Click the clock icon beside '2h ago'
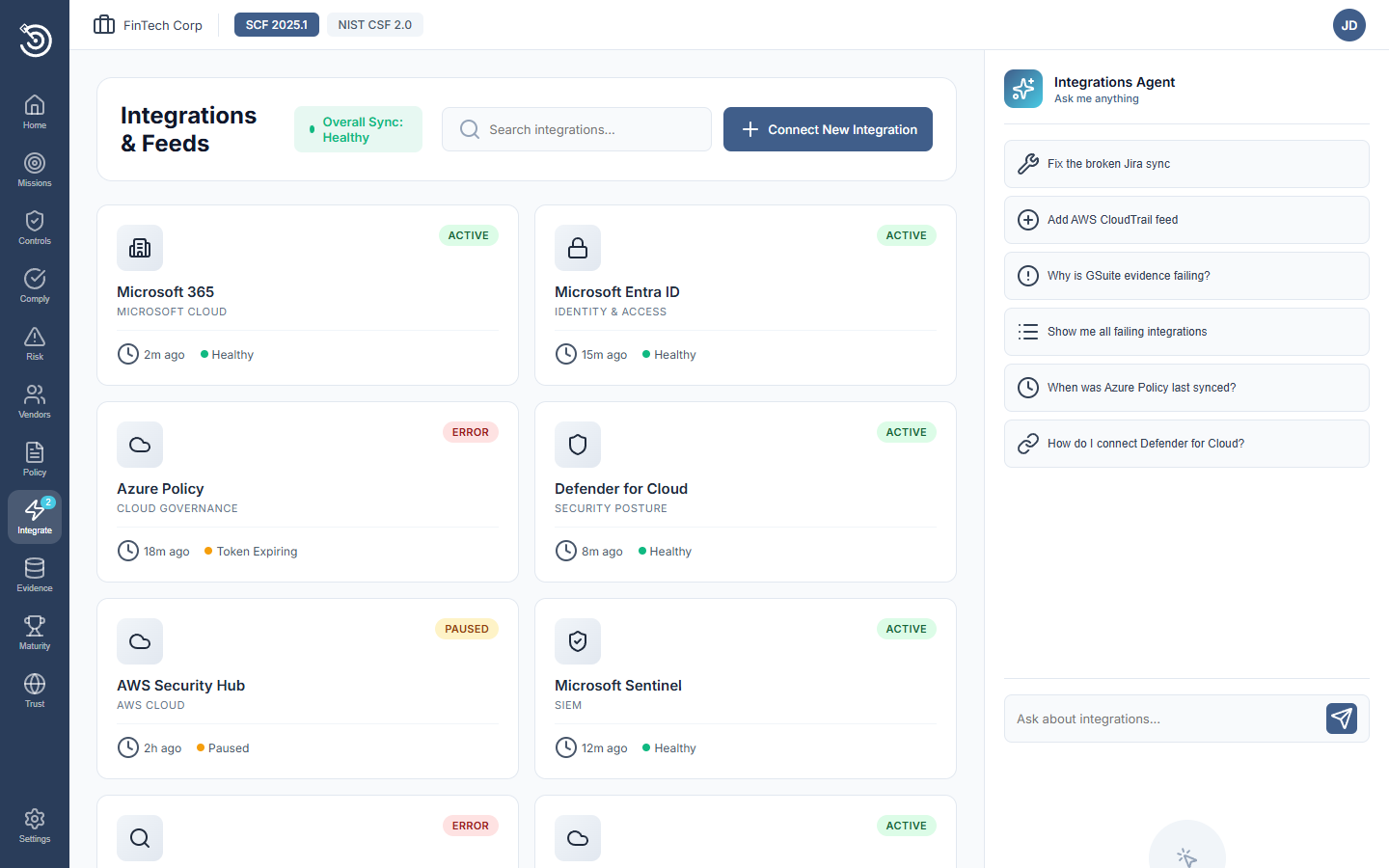Image resolution: width=1389 pixels, height=868 pixels. click(x=128, y=747)
